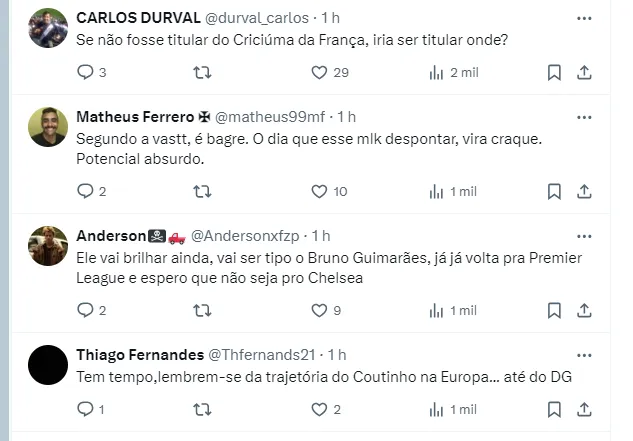Open the @Thfernands21 handle link
Image resolution: width=633 pixels, height=441 pixels.
[x=261, y=355]
